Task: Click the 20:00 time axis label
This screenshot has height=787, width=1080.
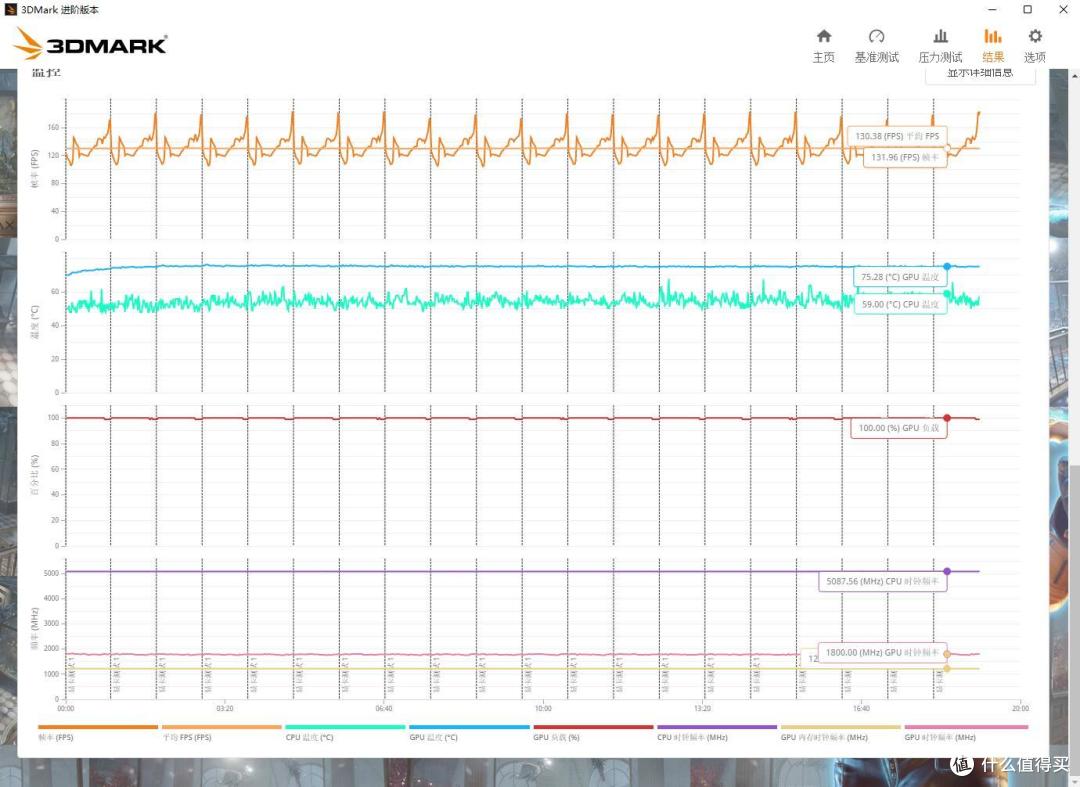Action: pyautogui.click(x=1020, y=709)
